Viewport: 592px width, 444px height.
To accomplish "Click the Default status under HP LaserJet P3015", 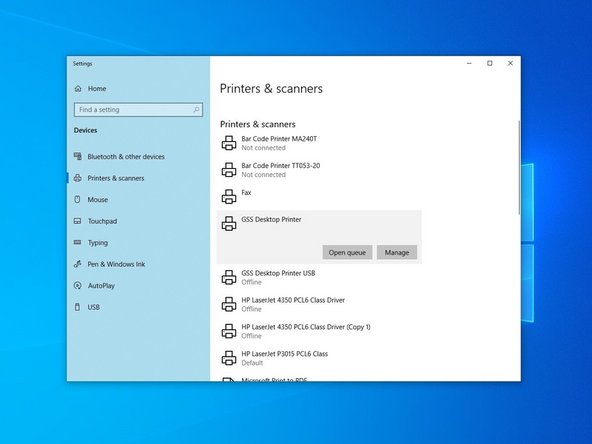I will pos(252,363).
